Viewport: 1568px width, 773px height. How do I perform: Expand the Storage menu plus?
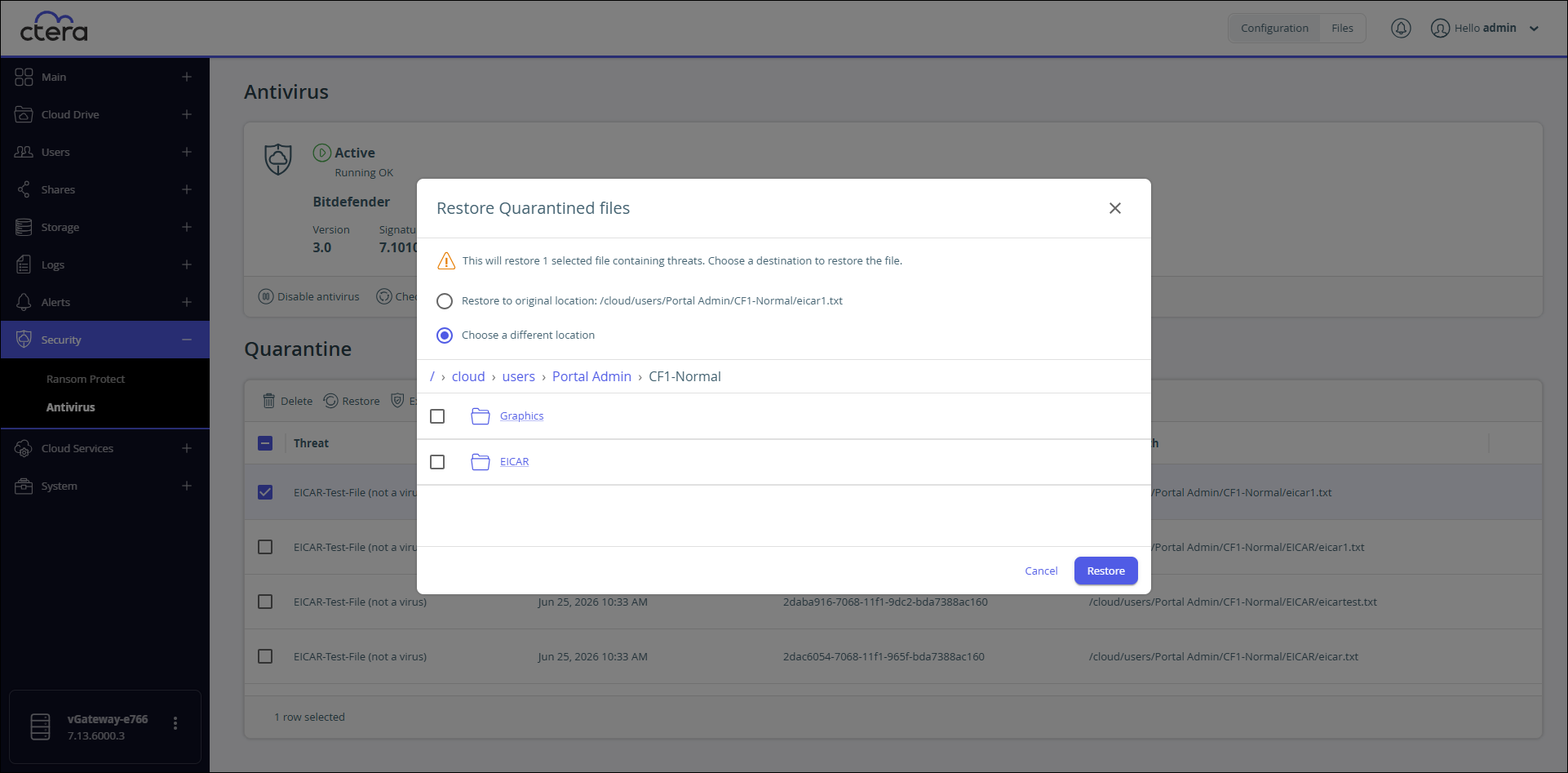tap(187, 227)
